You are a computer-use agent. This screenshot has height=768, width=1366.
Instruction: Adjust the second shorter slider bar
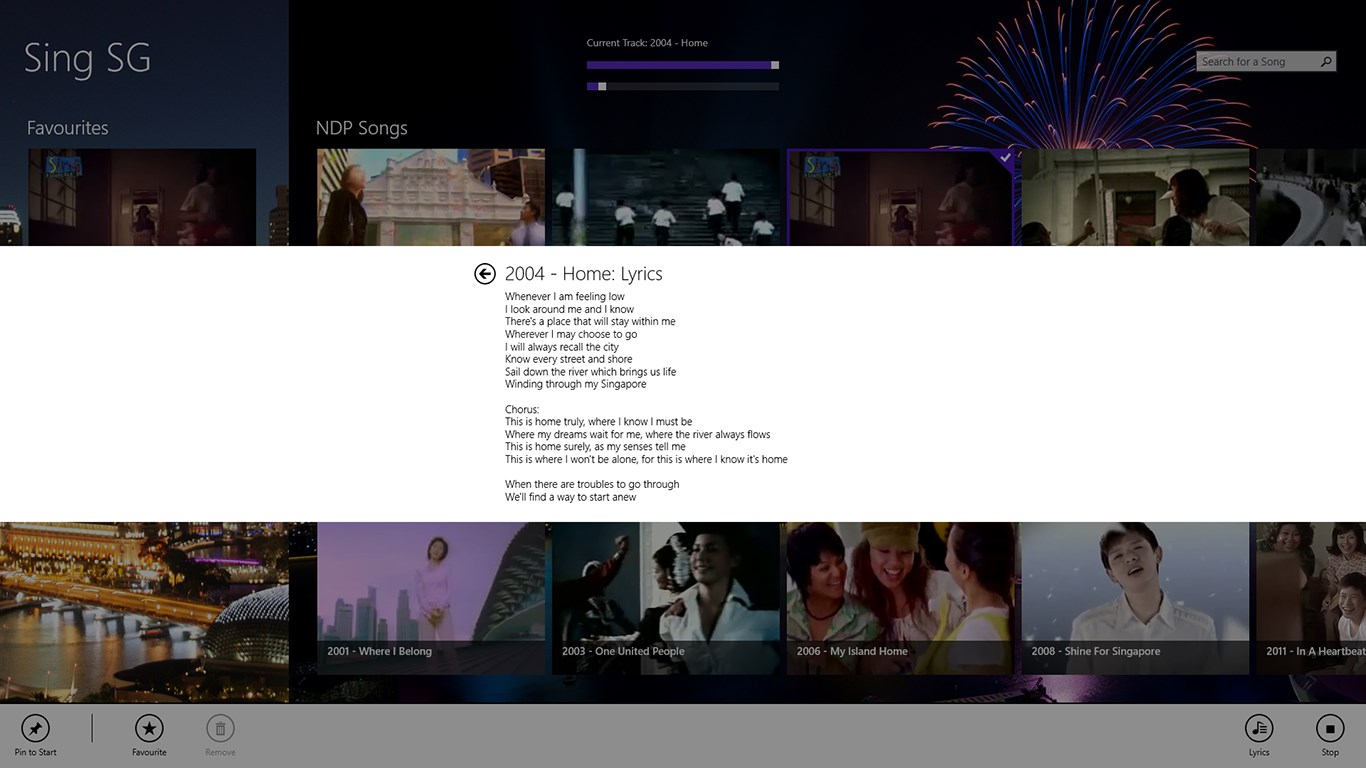(x=683, y=86)
